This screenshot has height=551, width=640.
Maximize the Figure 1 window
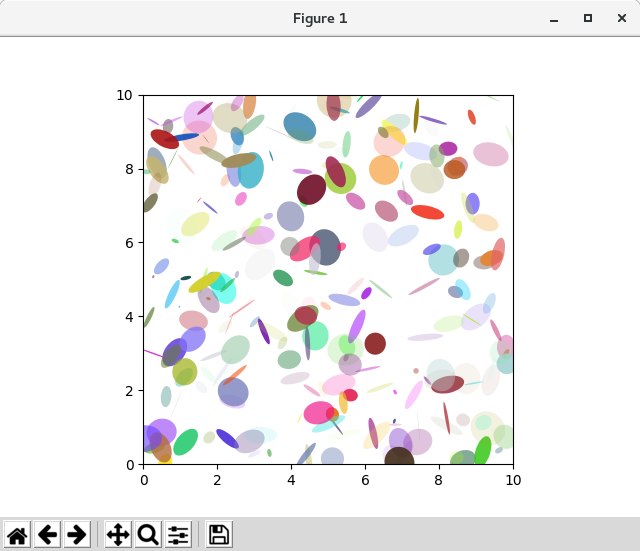[x=588, y=18]
